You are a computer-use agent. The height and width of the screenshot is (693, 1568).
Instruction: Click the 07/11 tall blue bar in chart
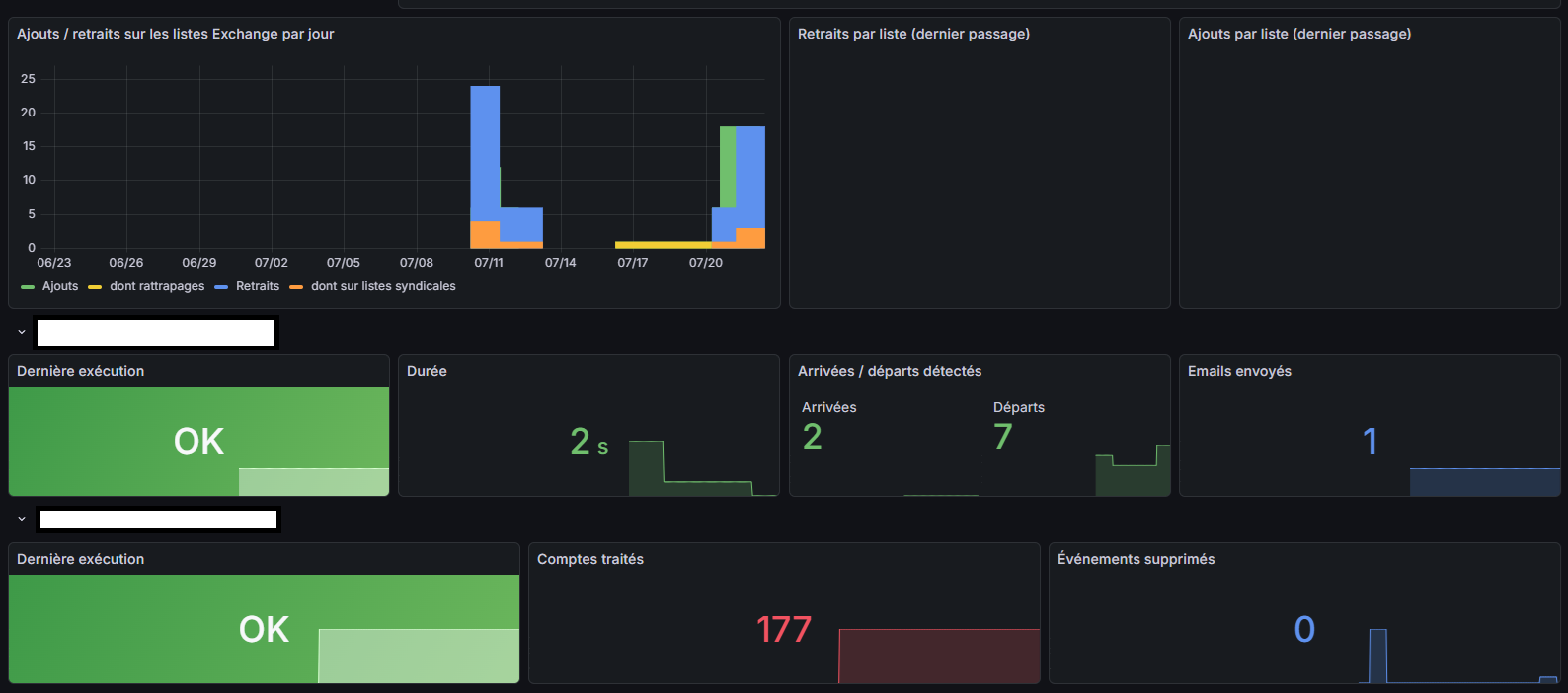(x=485, y=153)
